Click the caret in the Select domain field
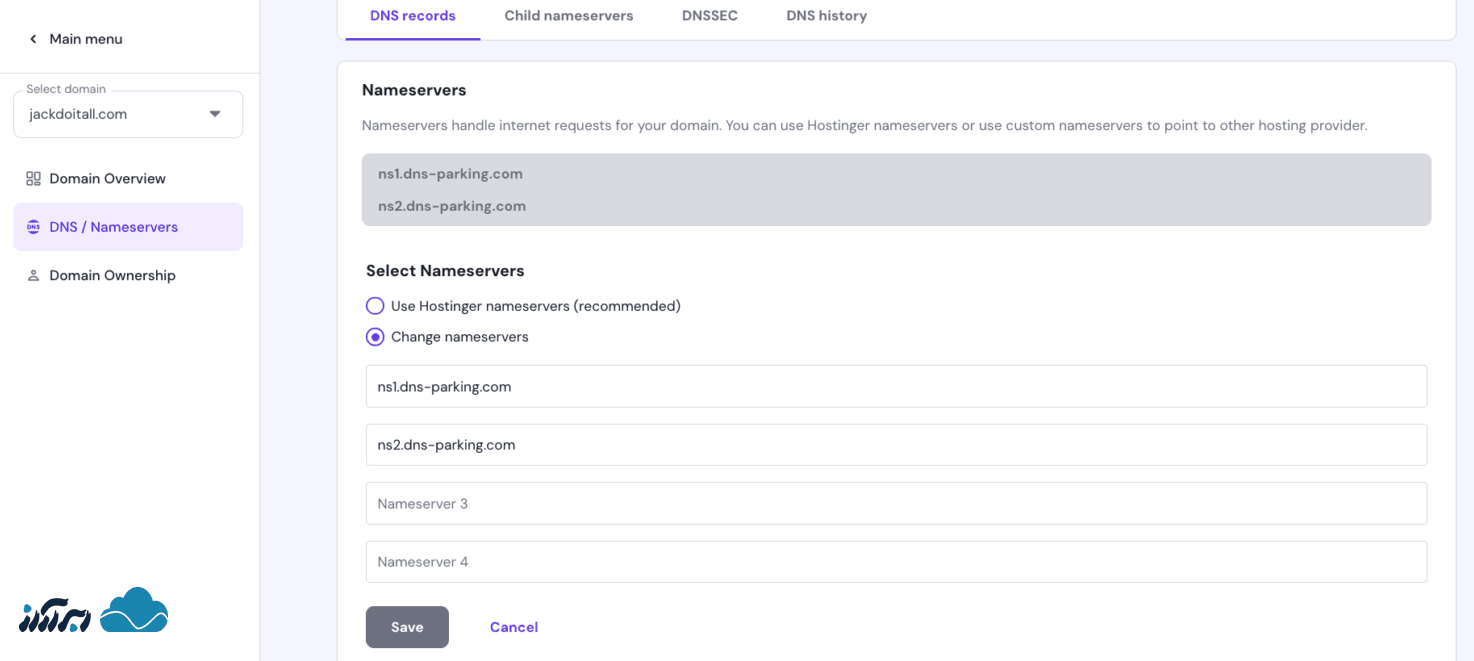 point(214,113)
